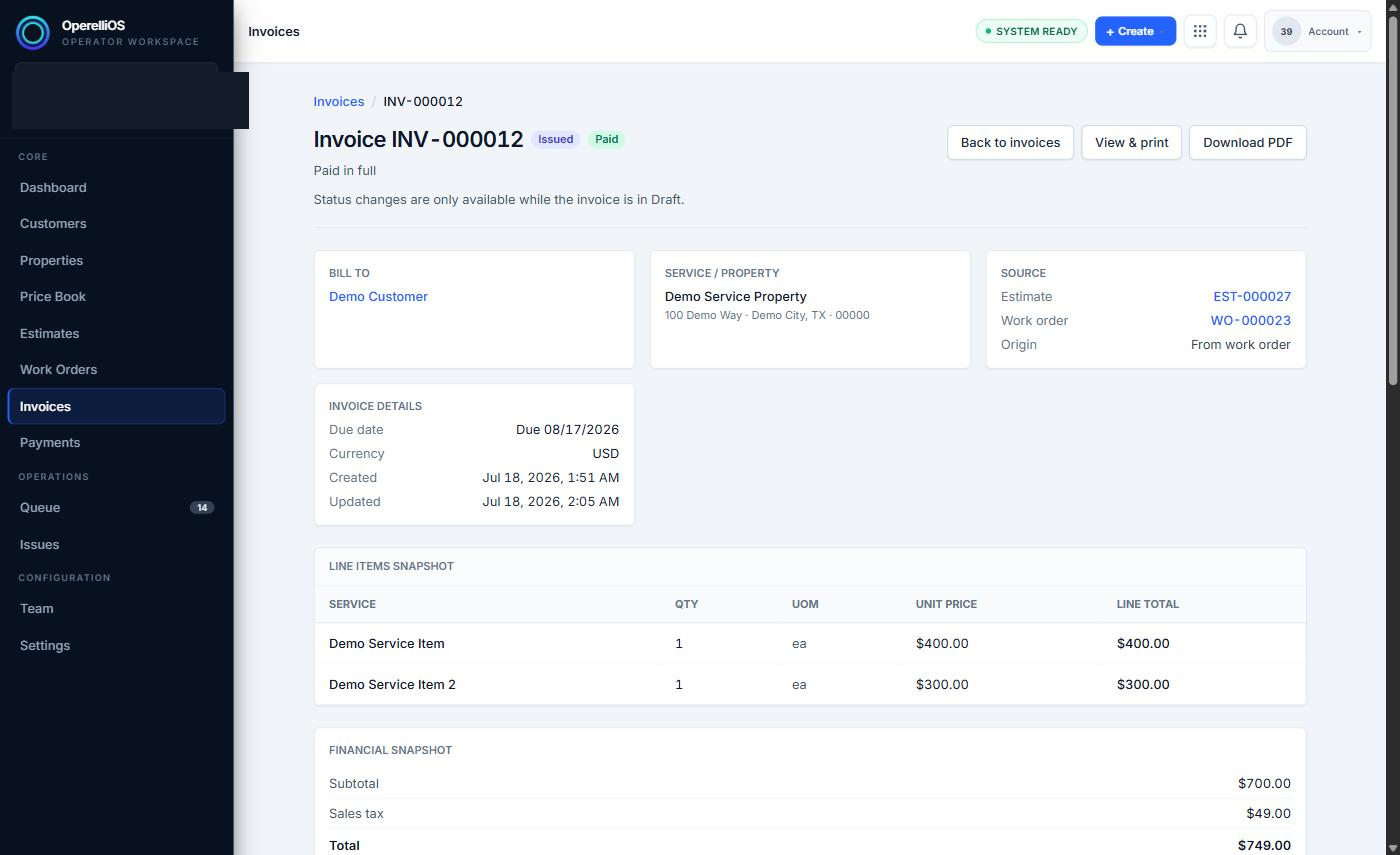Click the Subtotal $700.00 amount
Image resolution: width=1400 pixels, height=855 pixels.
(1264, 783)
